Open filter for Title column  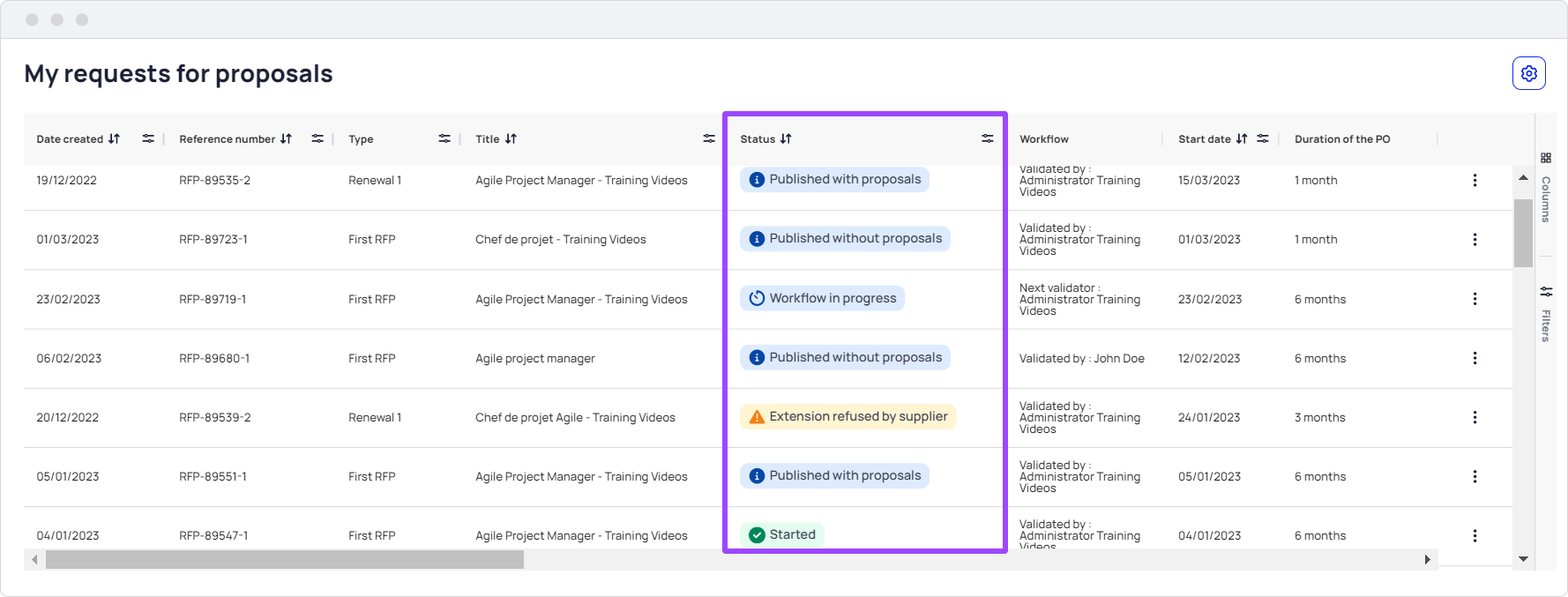click(x=709, y=139)
